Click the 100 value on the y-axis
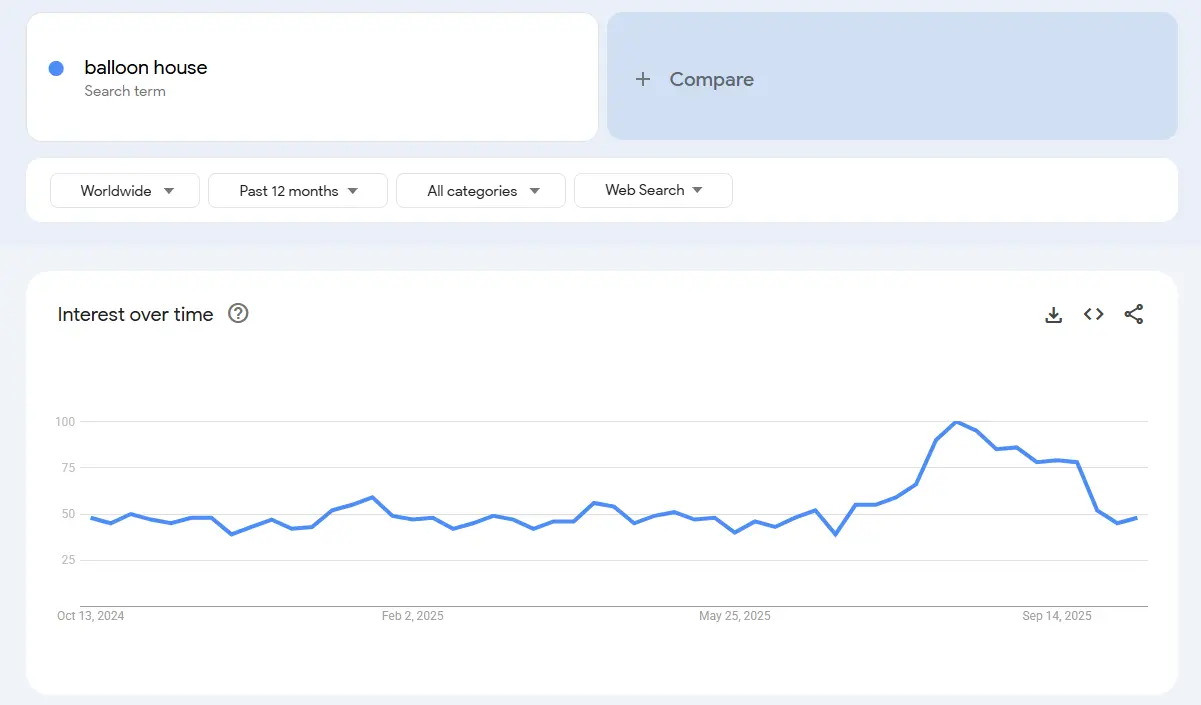This screenshot has width=1201, height=705. [63, 421]
